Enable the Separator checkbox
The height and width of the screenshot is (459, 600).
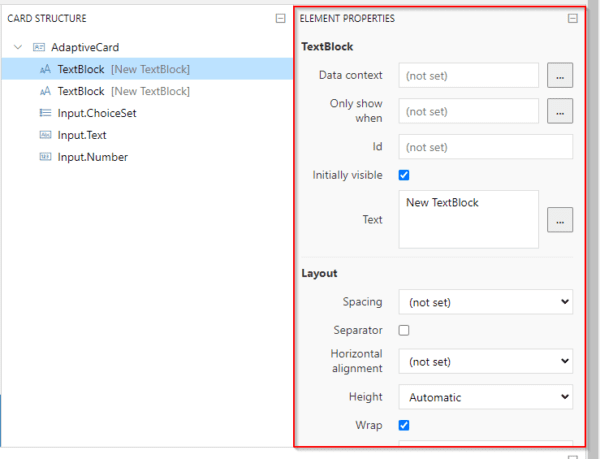(404, 330)
